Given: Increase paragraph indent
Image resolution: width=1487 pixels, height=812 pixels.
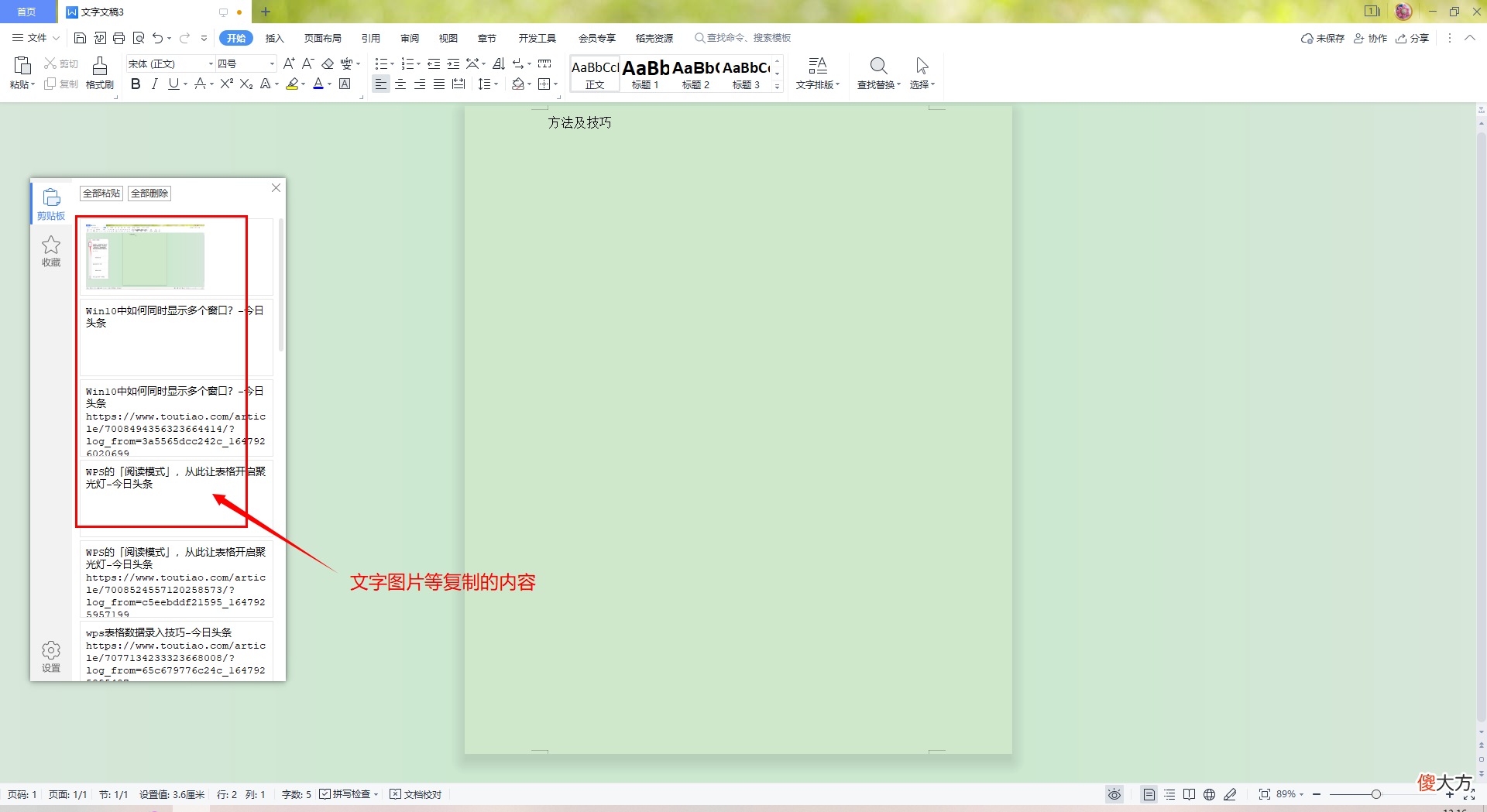Looking at the screenshot, I should pyautogui.click(x=453, y=63).
